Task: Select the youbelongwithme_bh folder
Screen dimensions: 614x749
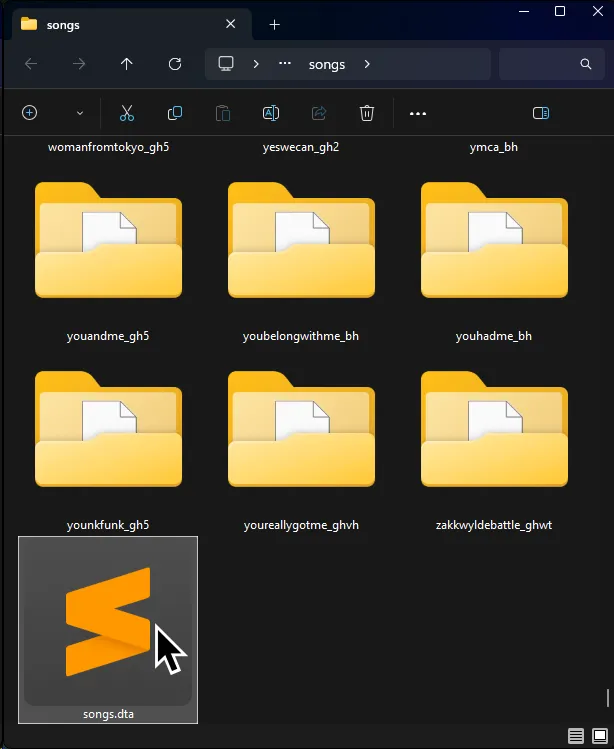Action: pos(302,239)
